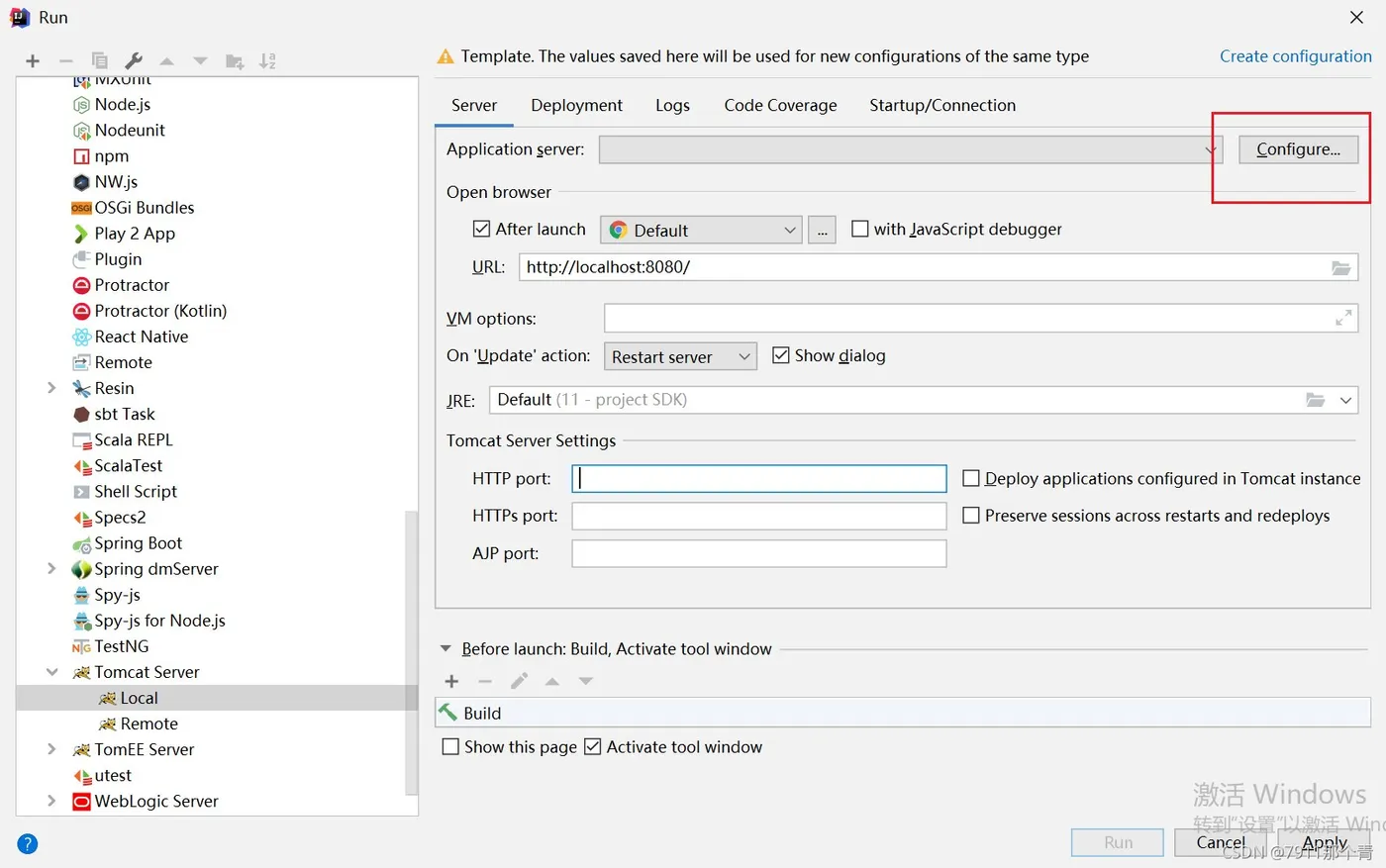Select the Shell Script icon
This screenshot has width=1386, height=868.
tap(81, 491)
